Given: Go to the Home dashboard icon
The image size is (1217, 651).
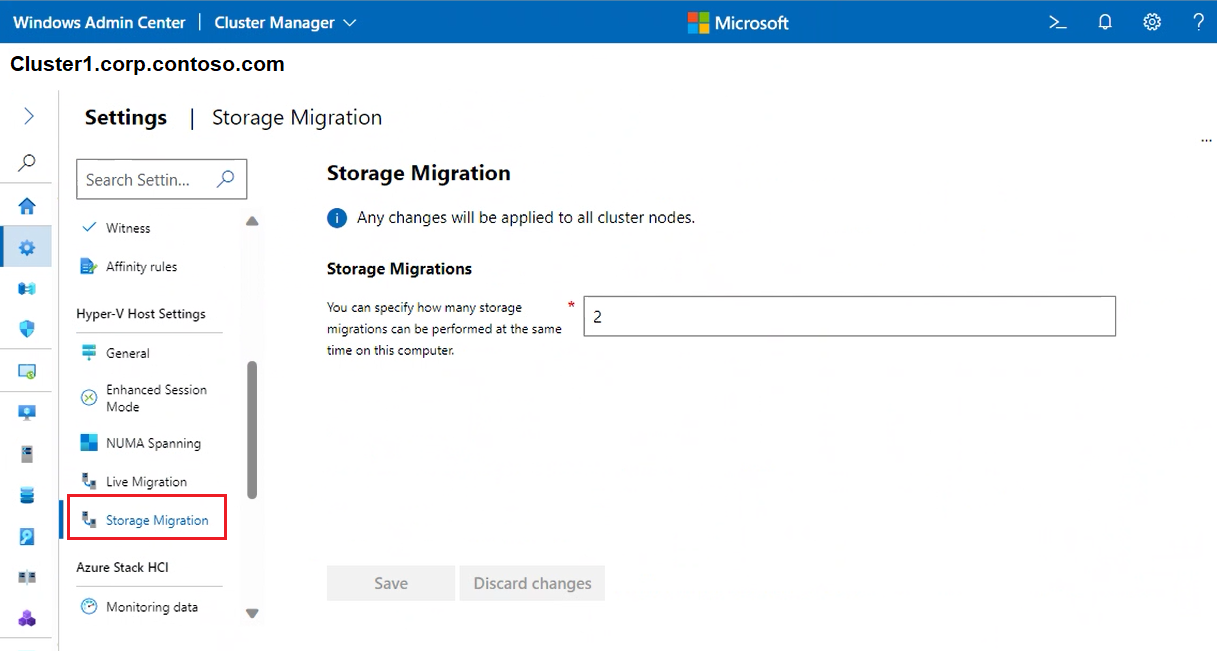Looking at the screenshot, I should click(x=27, y=206).
